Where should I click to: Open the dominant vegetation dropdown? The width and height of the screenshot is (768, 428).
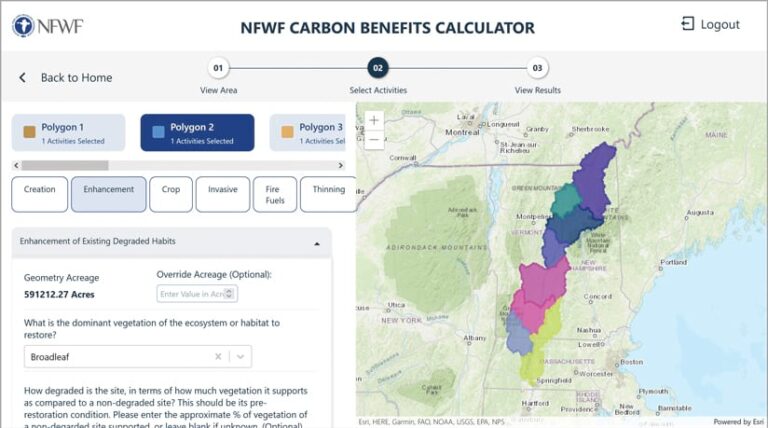click(241, 356)
